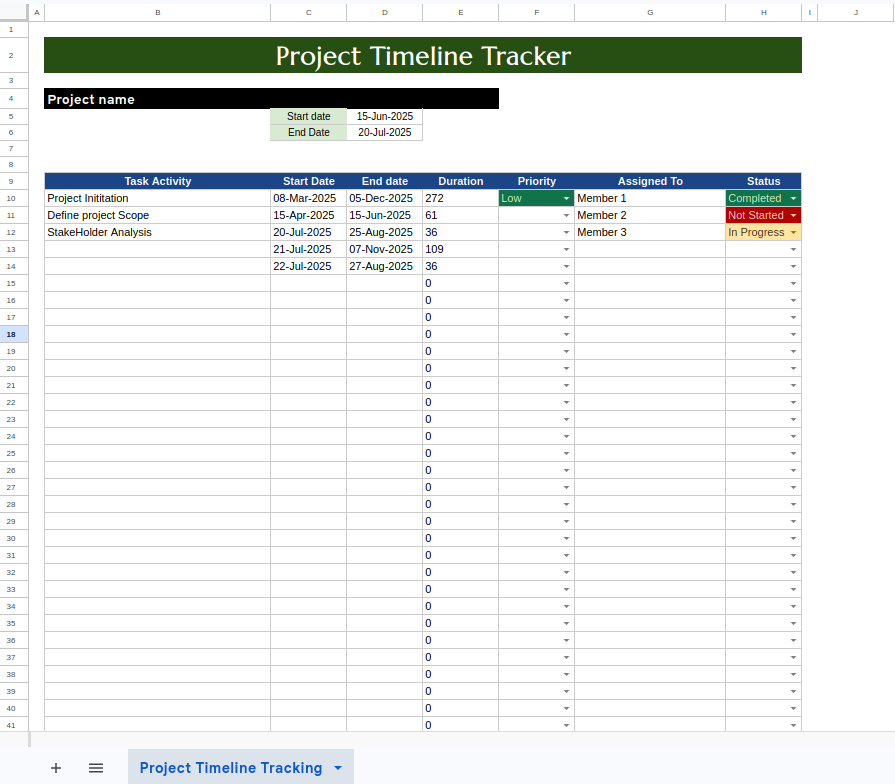The image size is (895, 784).
Task: Open Priority dropdown for StakeHolder Analysis
Action: 566,232
